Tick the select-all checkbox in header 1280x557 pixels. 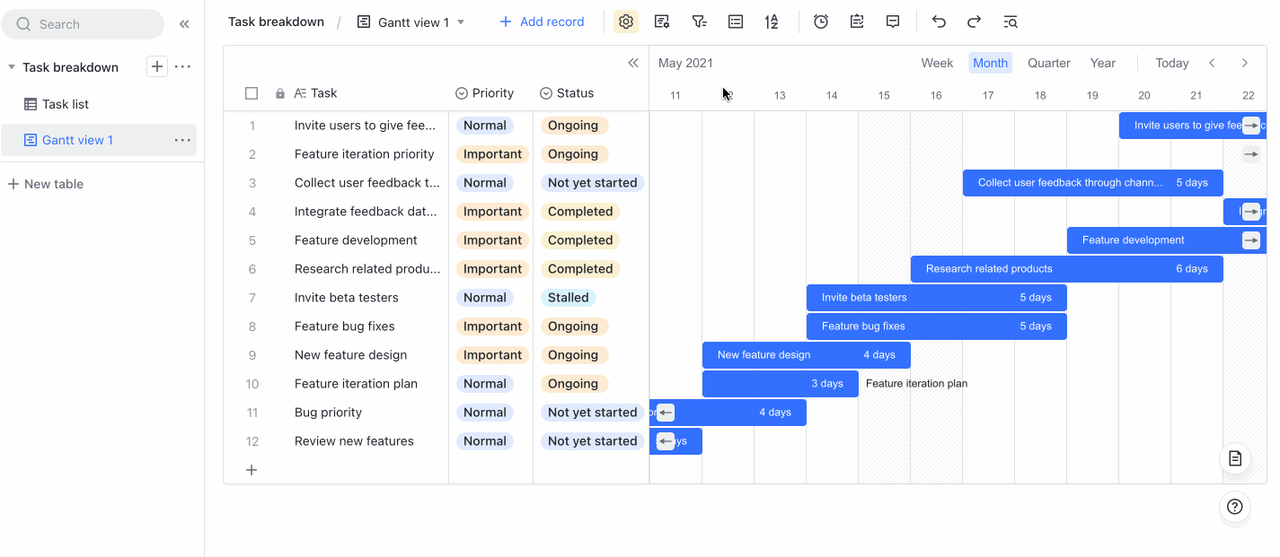tap(252, 93)
